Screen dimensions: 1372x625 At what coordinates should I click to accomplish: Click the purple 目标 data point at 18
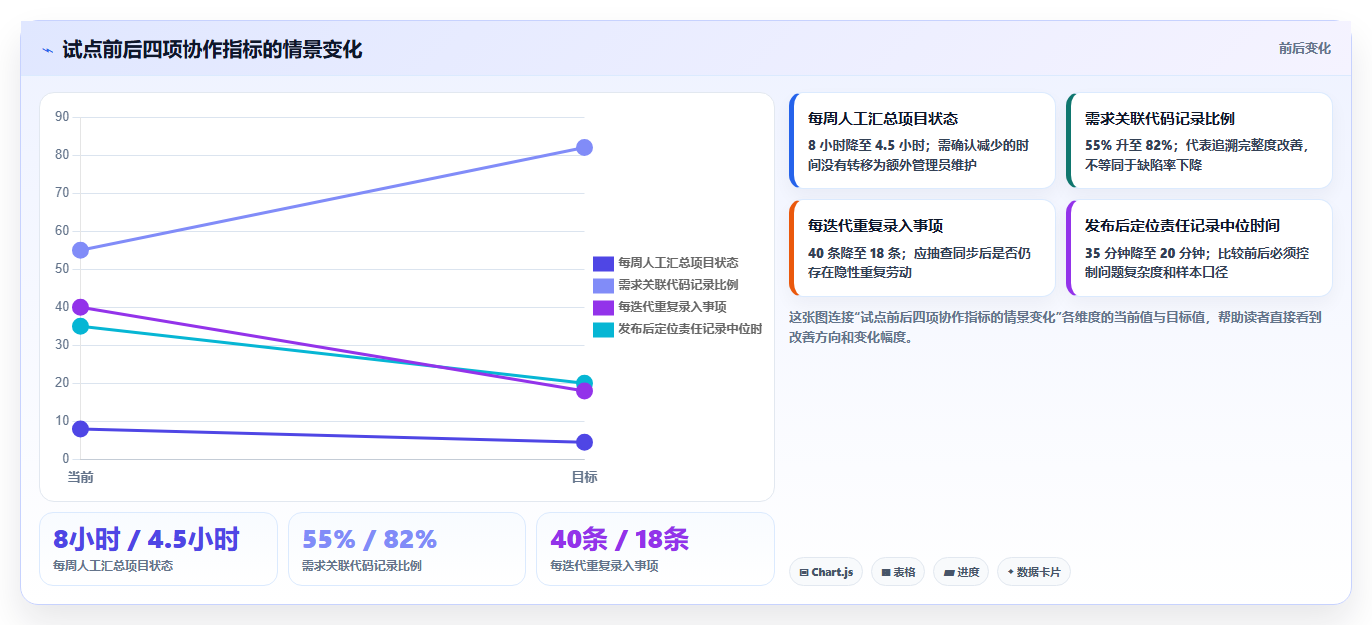click(585, 391)
